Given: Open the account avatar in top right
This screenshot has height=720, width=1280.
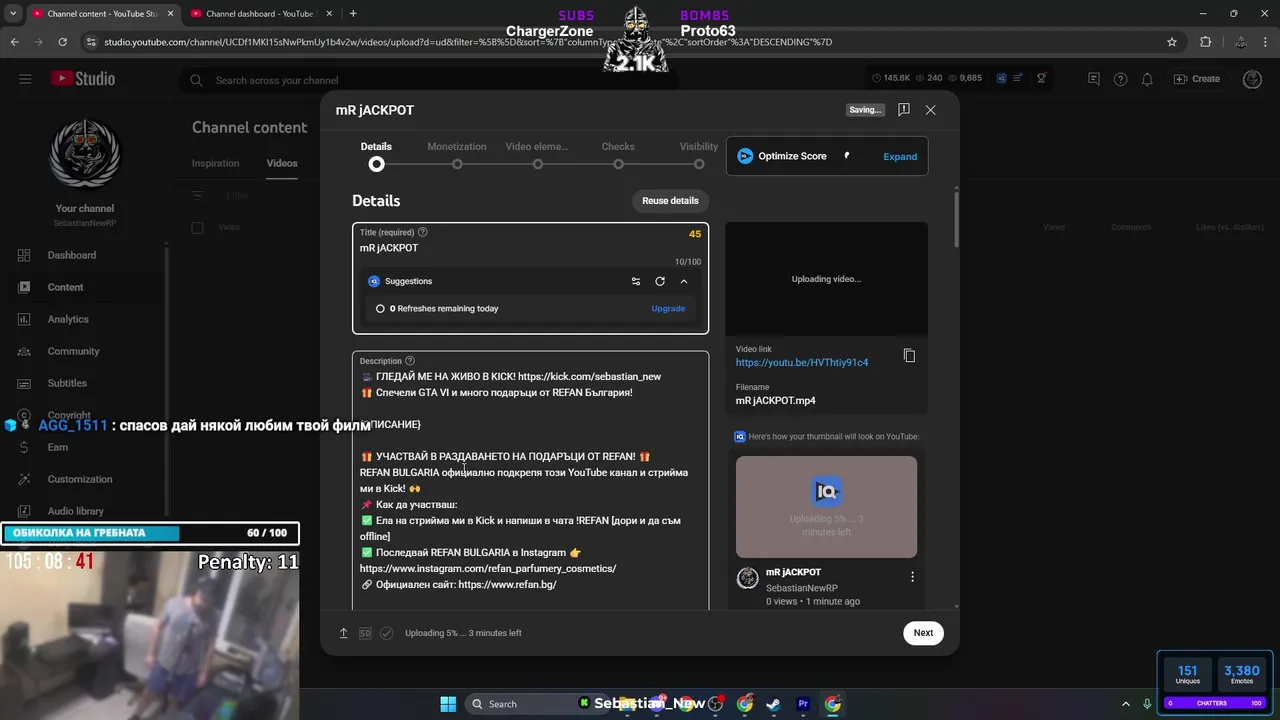Looking at the screenshot, I should (x=1252, y=79).
